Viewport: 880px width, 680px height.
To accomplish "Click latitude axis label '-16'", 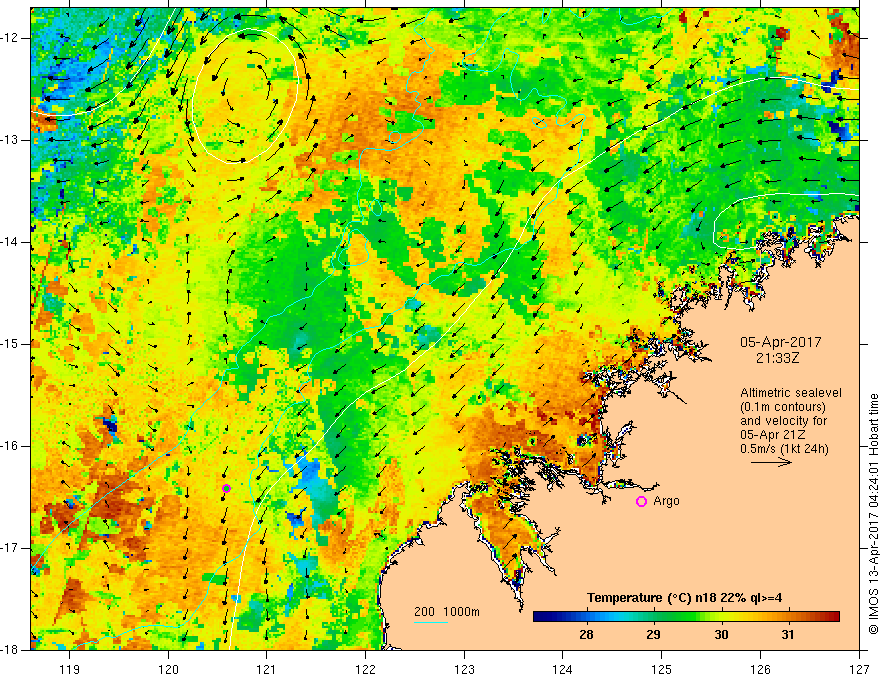I will tap(11, 446).
